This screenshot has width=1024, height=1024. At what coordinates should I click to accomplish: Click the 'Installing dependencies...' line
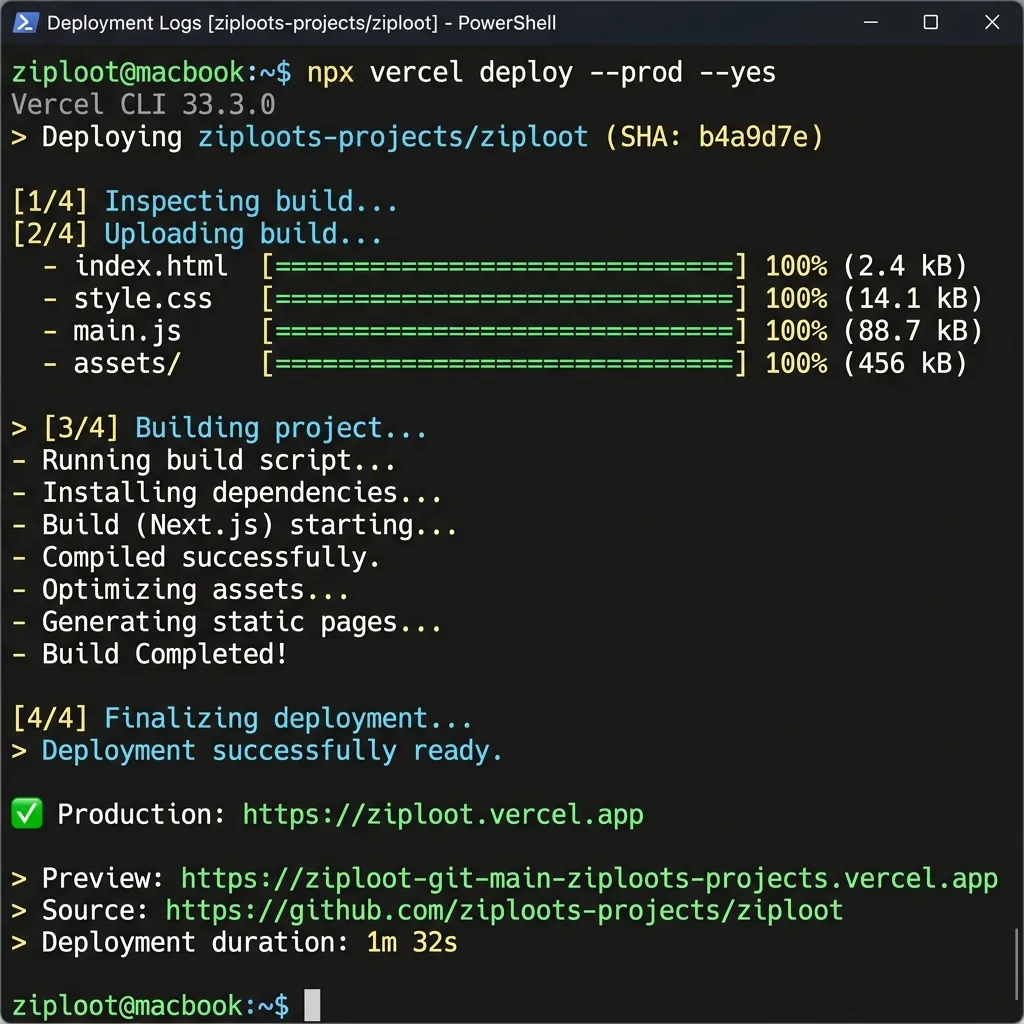pyautogui.click(x=242, y=492)
